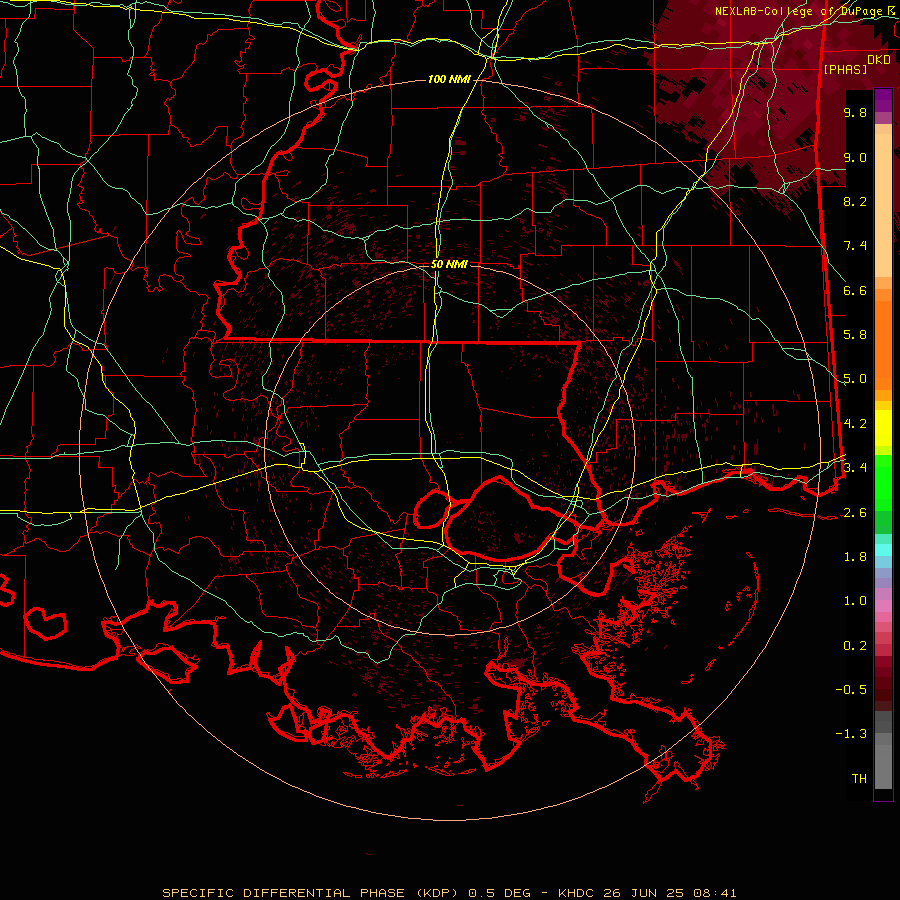Click the "-0.5" scale value

click(x=851, y=690)
